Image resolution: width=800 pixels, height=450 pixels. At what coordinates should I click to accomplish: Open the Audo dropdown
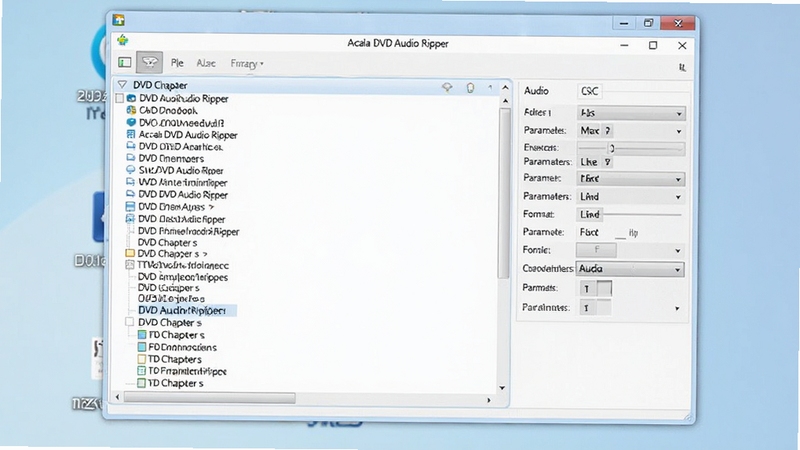pyautogui.click(x=630, y=269)
